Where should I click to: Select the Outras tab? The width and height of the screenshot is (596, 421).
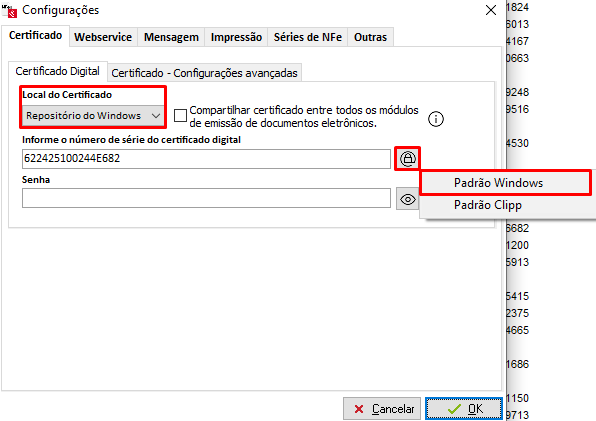(x=370, y=37)
